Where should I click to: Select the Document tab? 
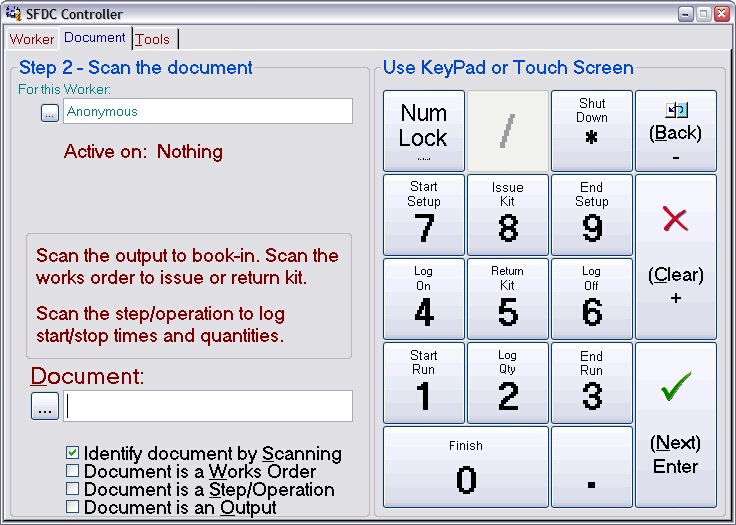pyautogui.click(x=94, y=38)
